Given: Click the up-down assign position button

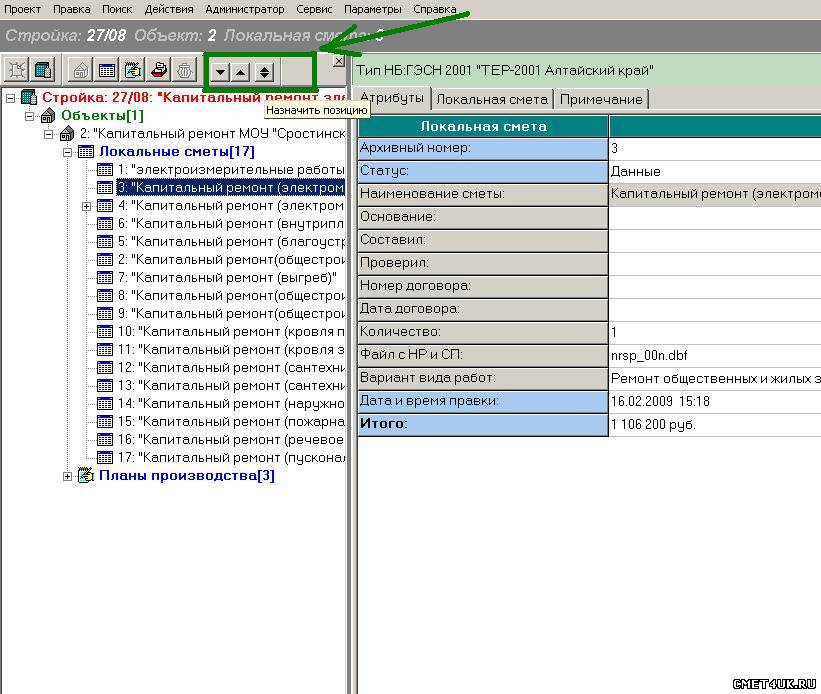Looking at the screenshot, I should [264, 72].
